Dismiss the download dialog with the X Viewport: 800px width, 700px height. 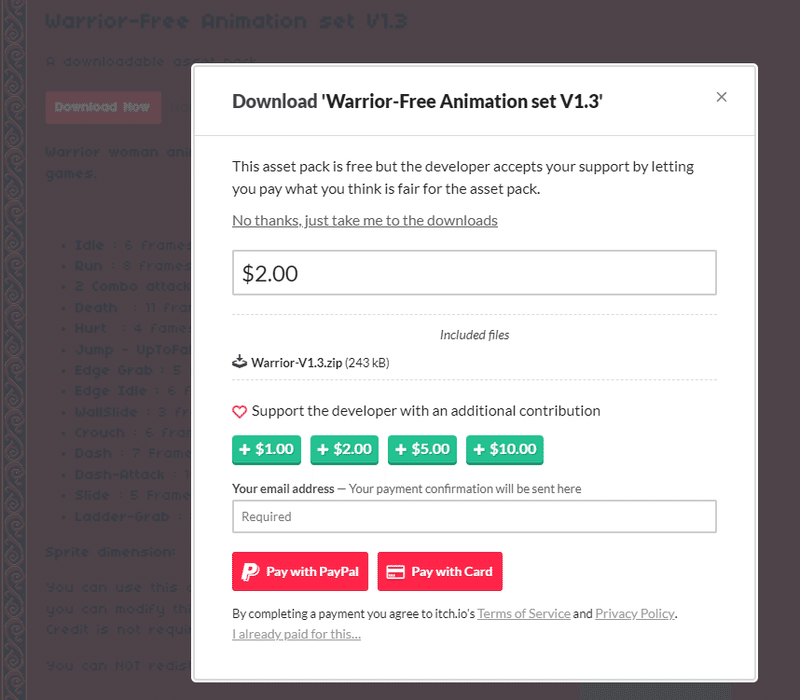(x=722, y=97)
